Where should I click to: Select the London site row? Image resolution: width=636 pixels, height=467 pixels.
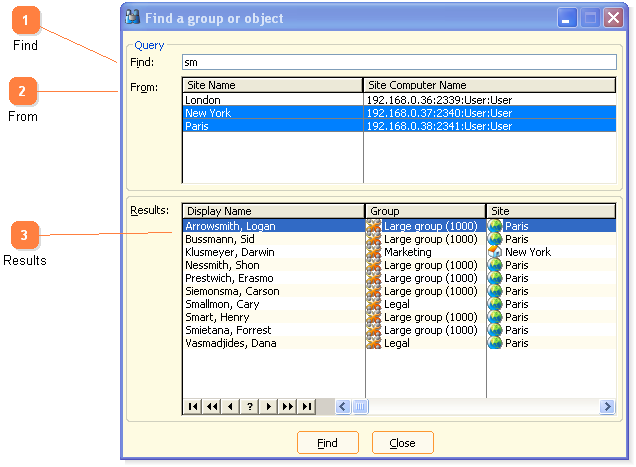click(x=399, y=100)
